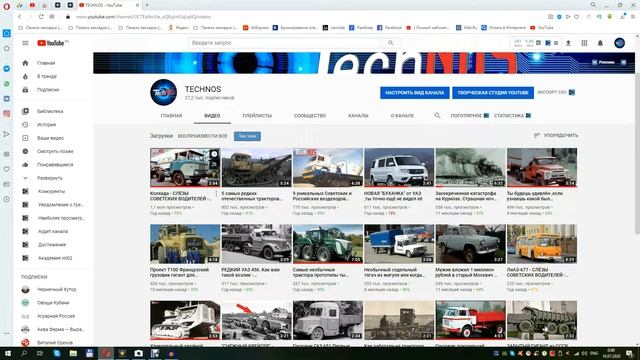Click the TECHNOS channel avatar
640x360 pixels.
164,92
